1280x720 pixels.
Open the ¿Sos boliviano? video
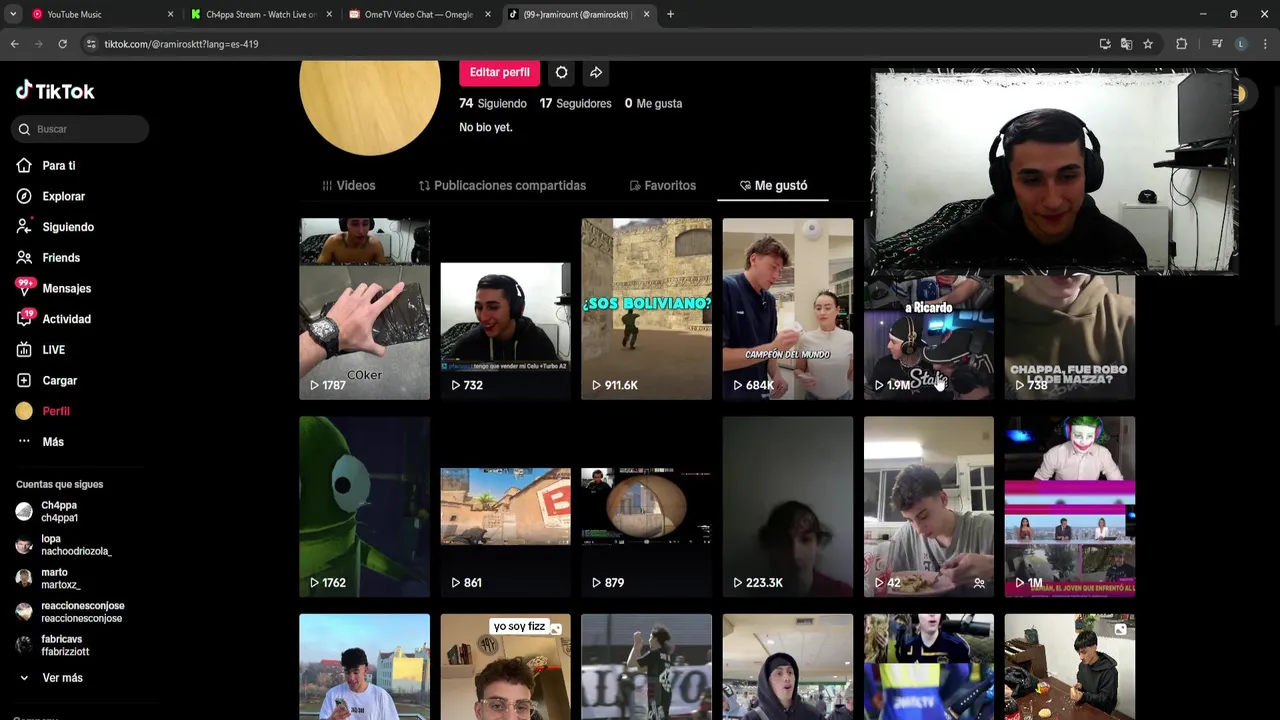click(x=646, y=309)
